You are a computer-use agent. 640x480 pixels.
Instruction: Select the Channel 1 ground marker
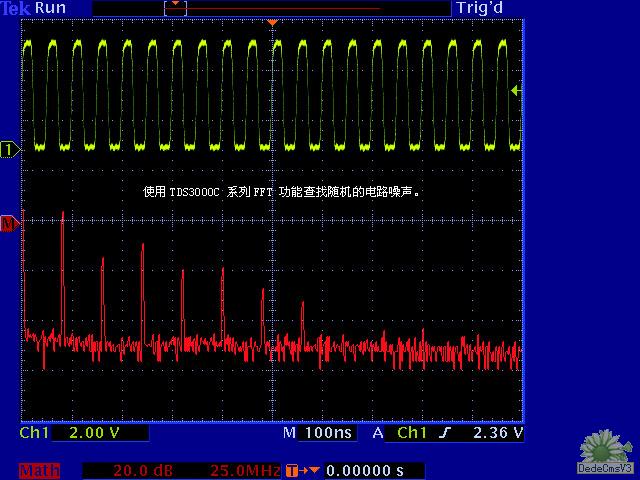pyautogui.click(x=10, y=150)
